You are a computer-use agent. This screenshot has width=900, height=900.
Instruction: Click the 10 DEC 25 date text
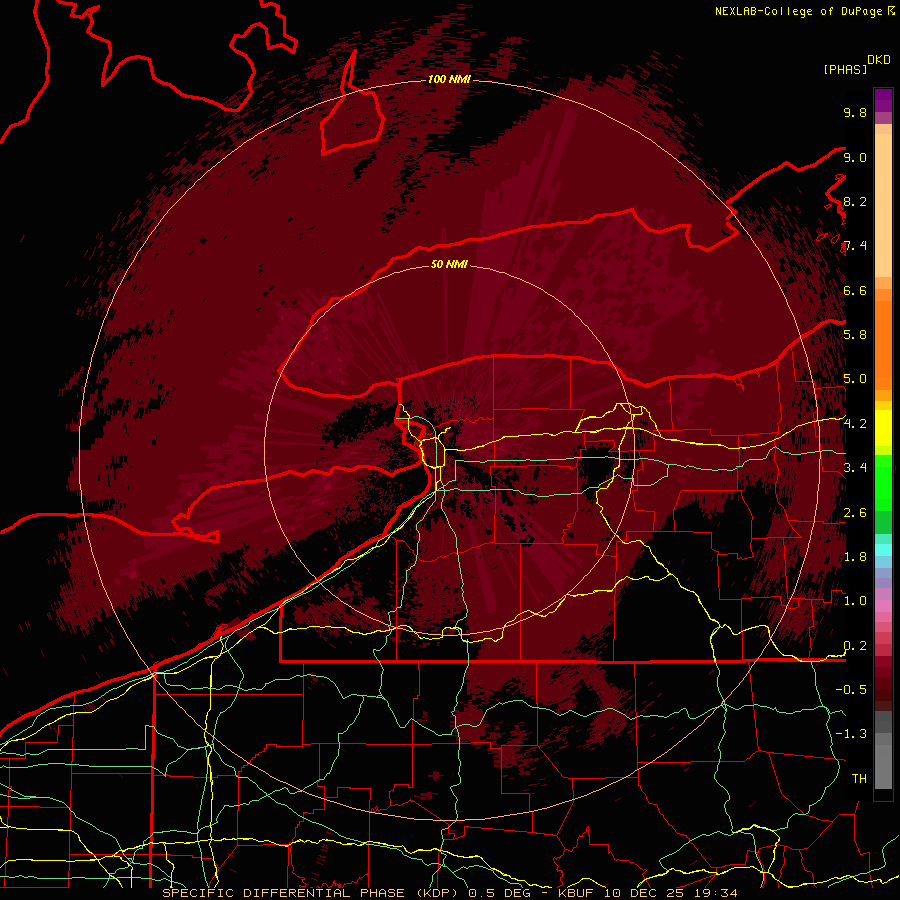pos(647,893)
